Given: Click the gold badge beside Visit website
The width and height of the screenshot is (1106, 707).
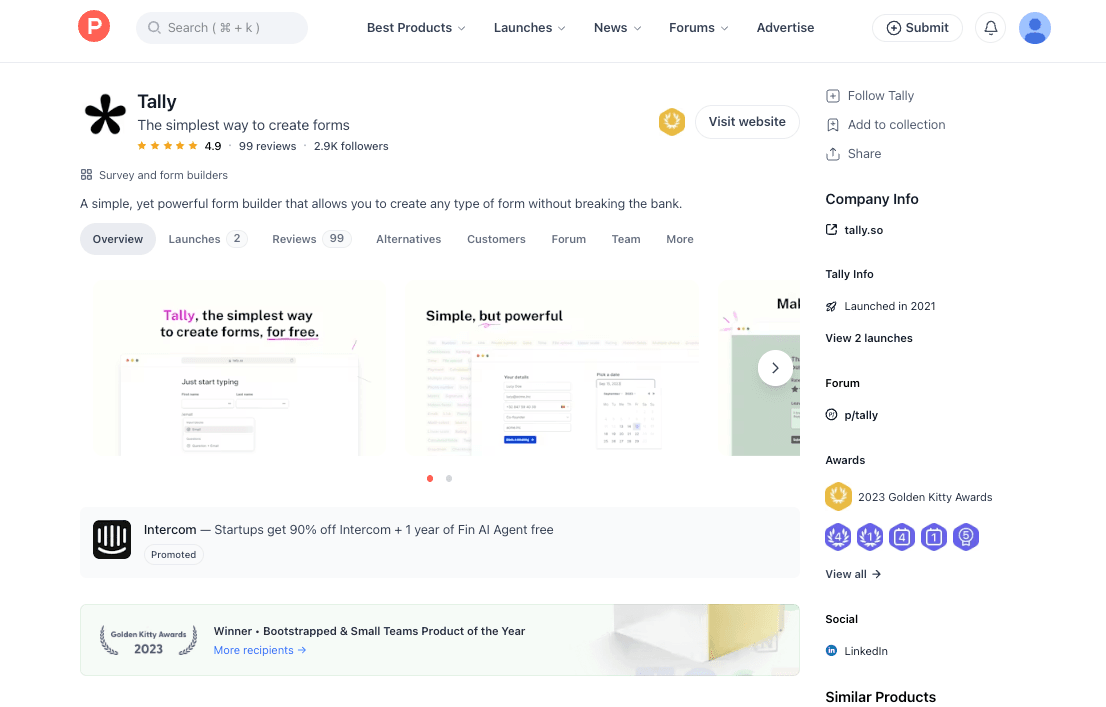Looking at the screenshot, I should pyautogui.click(x=672, y=122).
